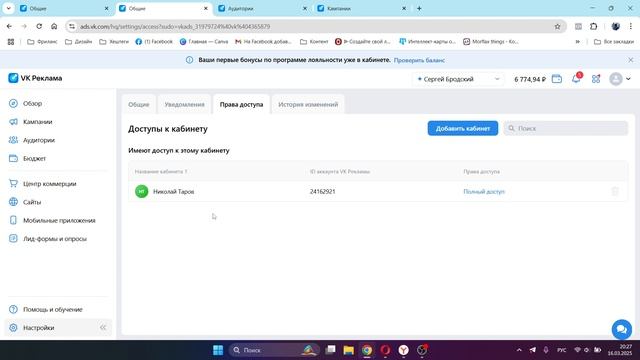The width and height of the screenshot is (640, 360).
Task: Open the Все закладки folder
Action: [614, 42]
